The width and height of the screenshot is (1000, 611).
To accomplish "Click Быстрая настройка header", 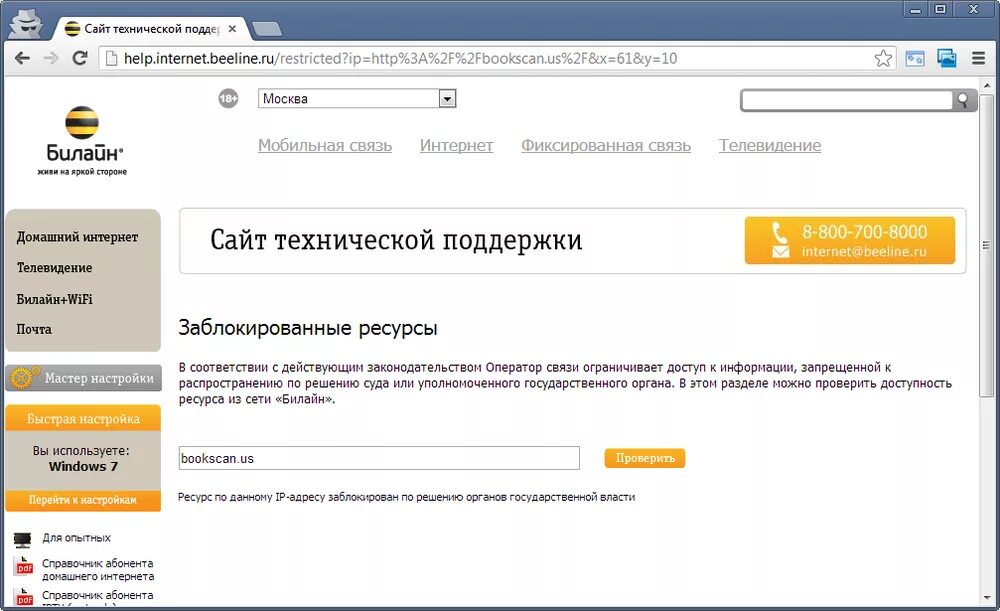I will coord(83,418).
